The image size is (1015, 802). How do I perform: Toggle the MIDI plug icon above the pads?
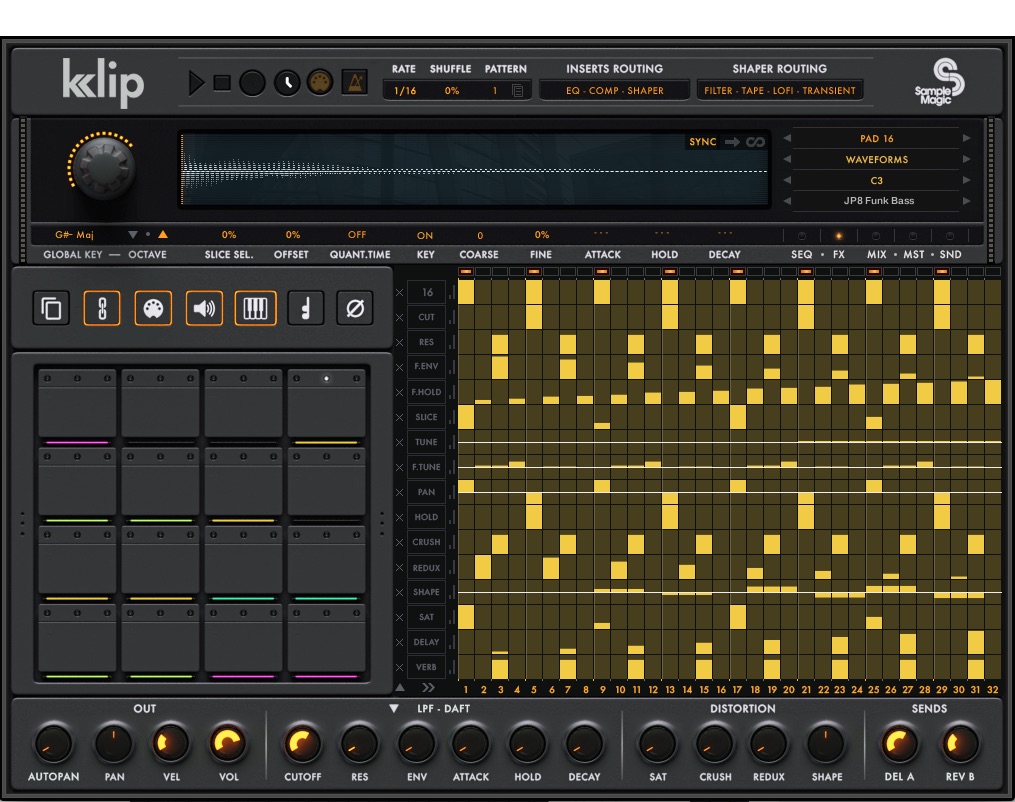pyautogui.click(x=153, y=308)
